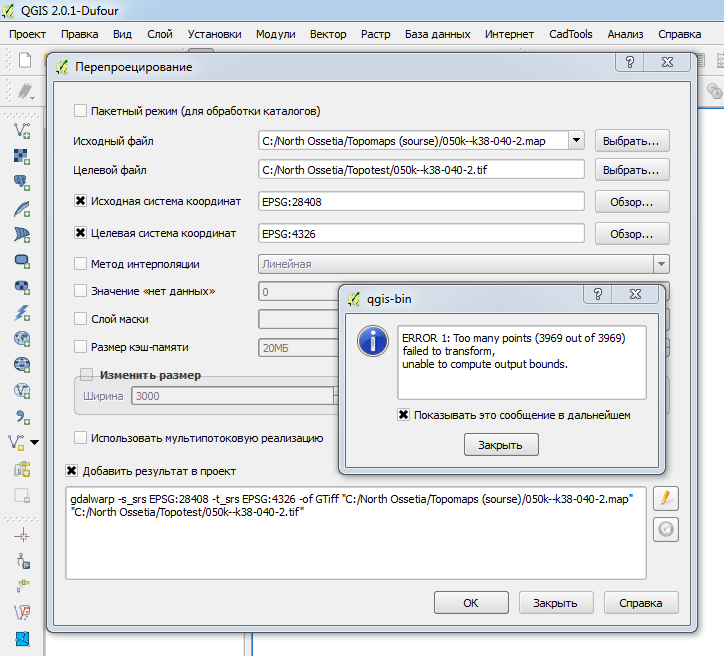Click Выбрать button for Целевой файл

pyautogui.click(x=632, y=170)
